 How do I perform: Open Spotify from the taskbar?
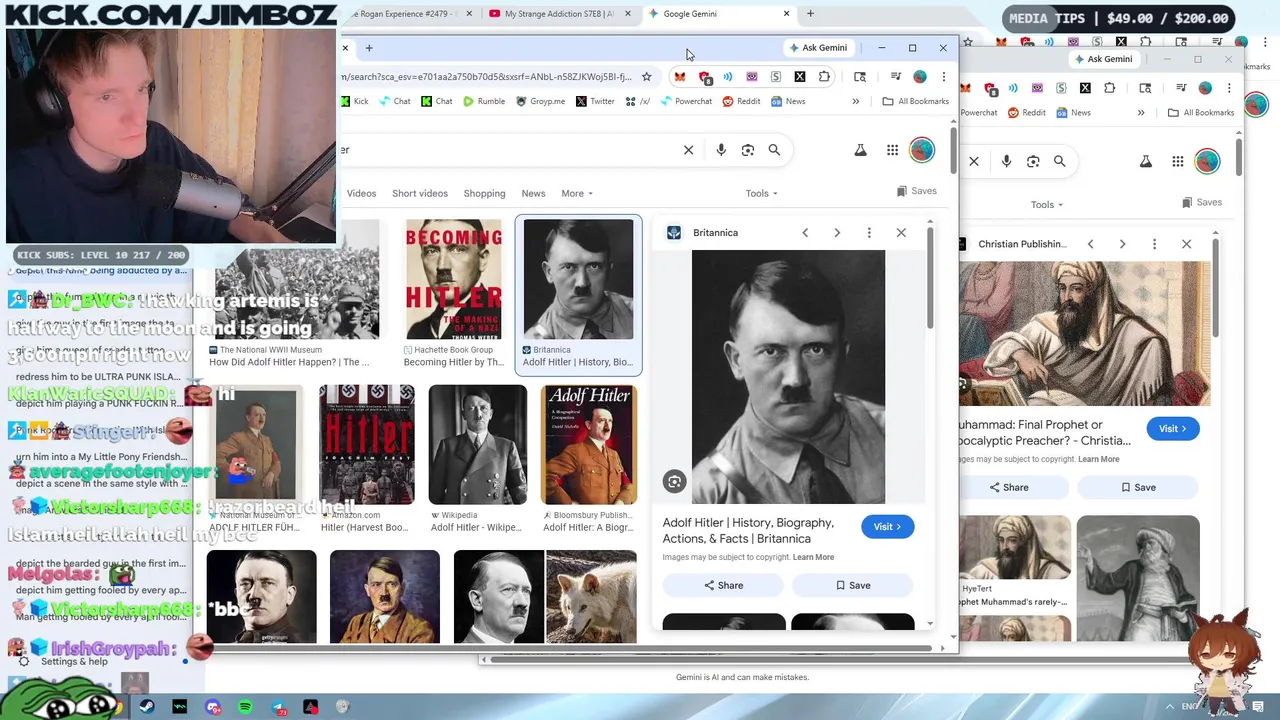[x=245, y=707]
